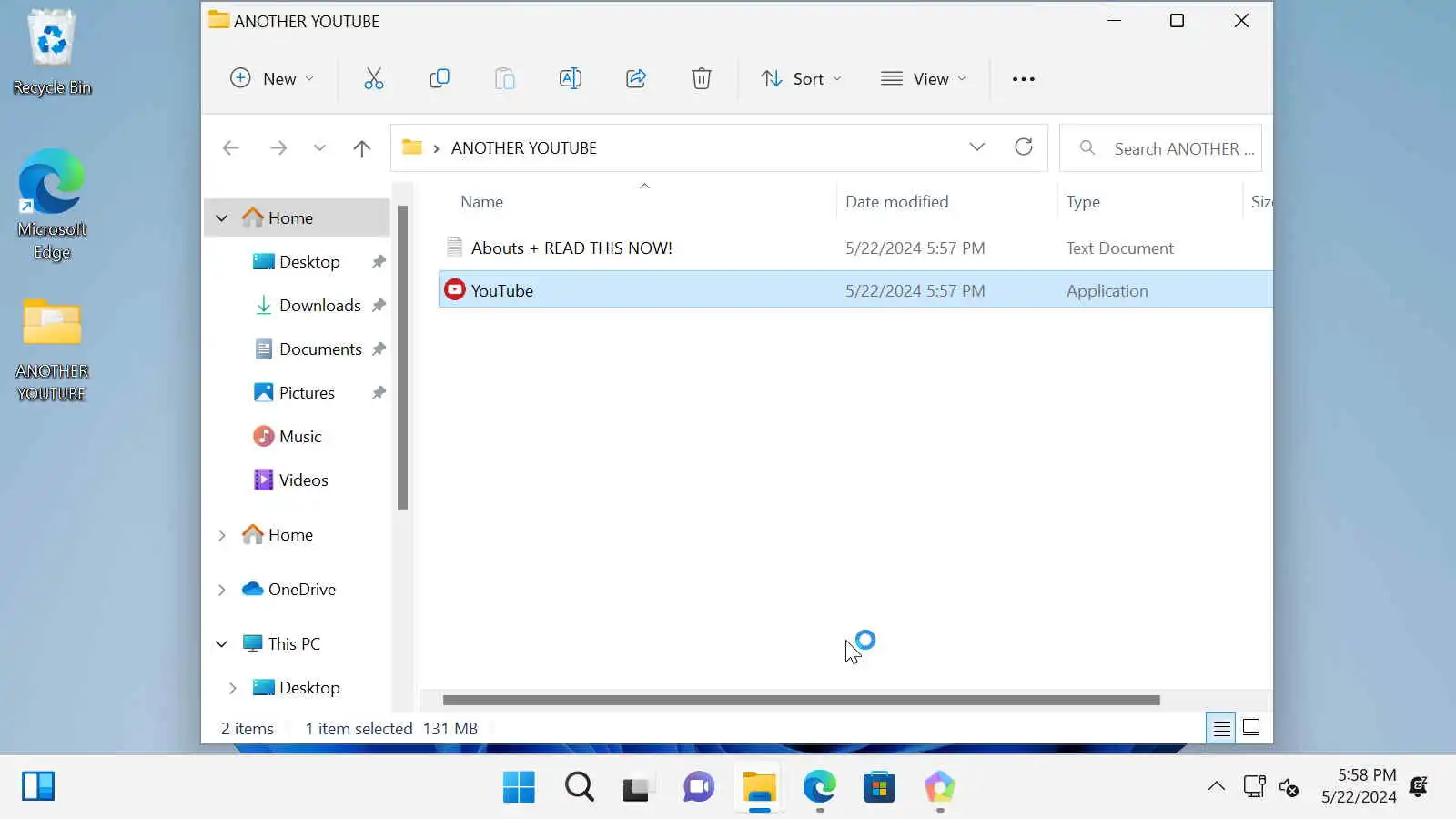This screenshot has height=819, width=1456.
Task: Unpin Desktop using its pin icon
Action: (379, 262)
